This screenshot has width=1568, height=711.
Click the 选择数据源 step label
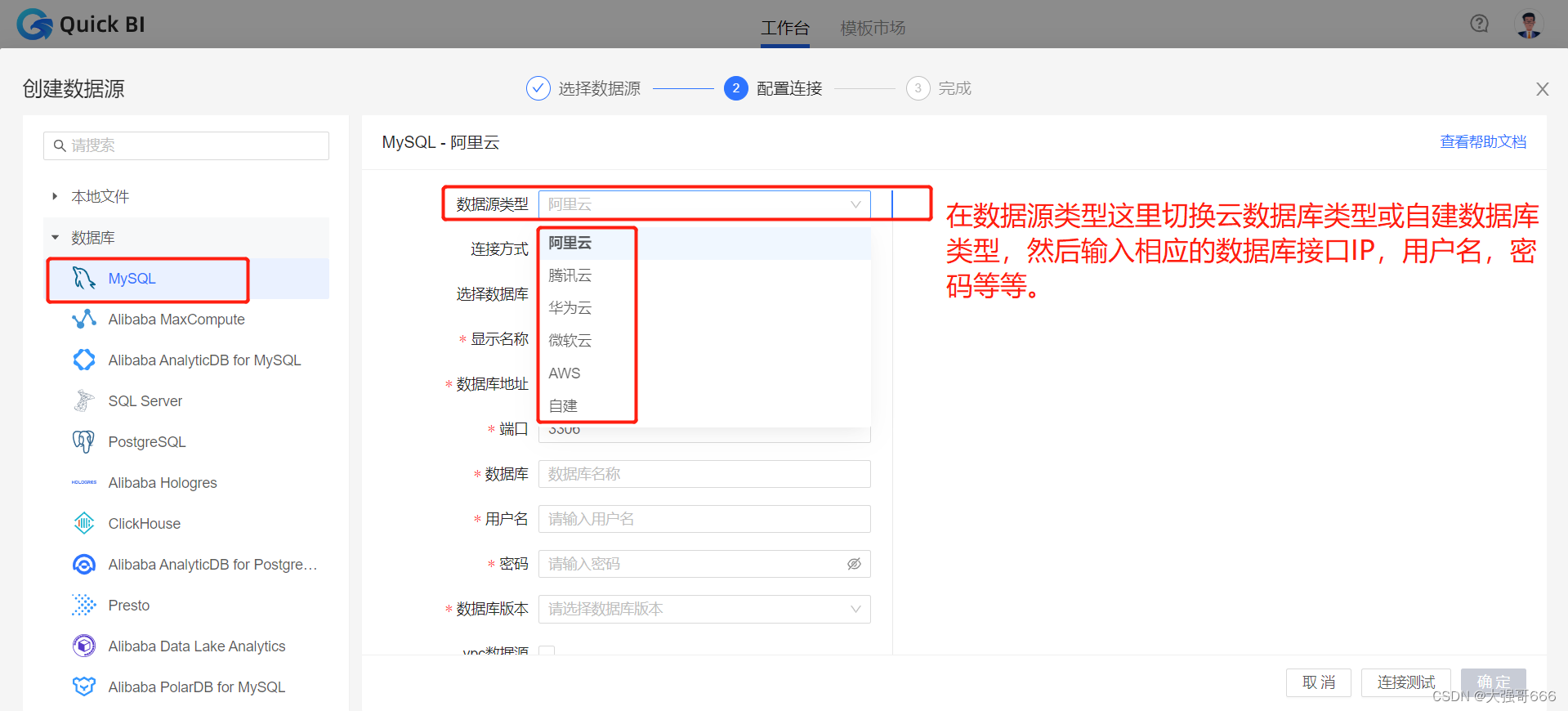(x=599, y=88)
